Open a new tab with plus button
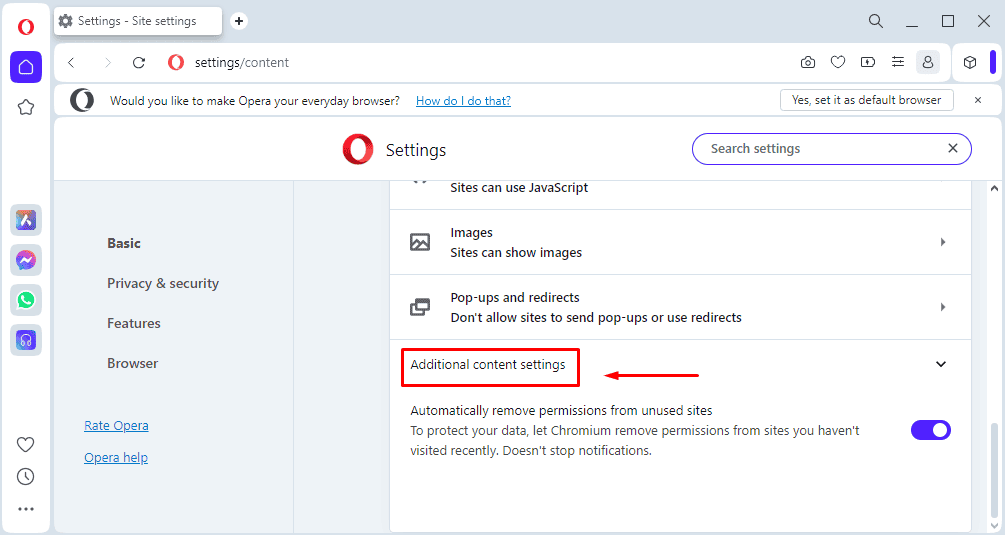Viewport: 1005px width, 535px height. coord(238,21)
